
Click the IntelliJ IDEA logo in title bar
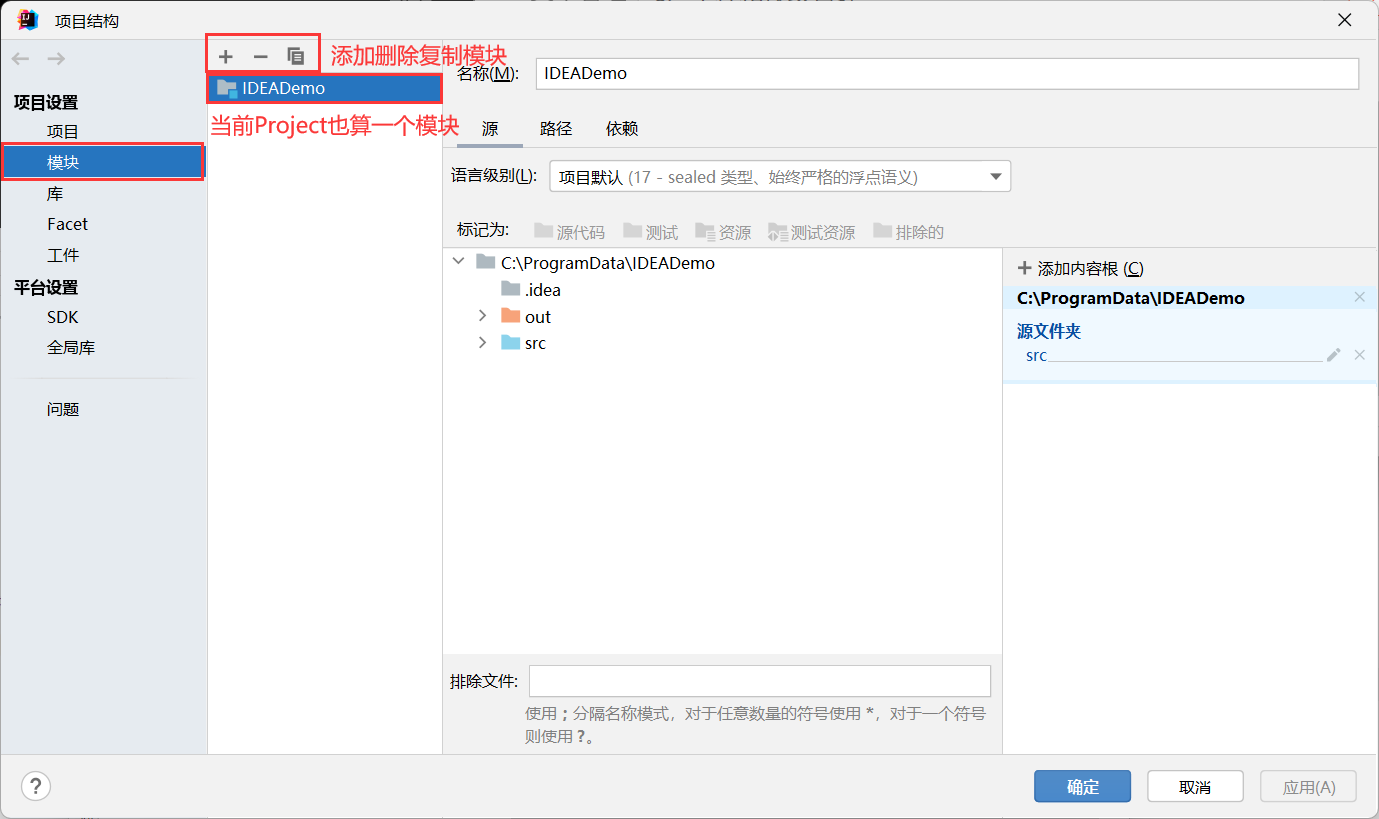[28, 20]
